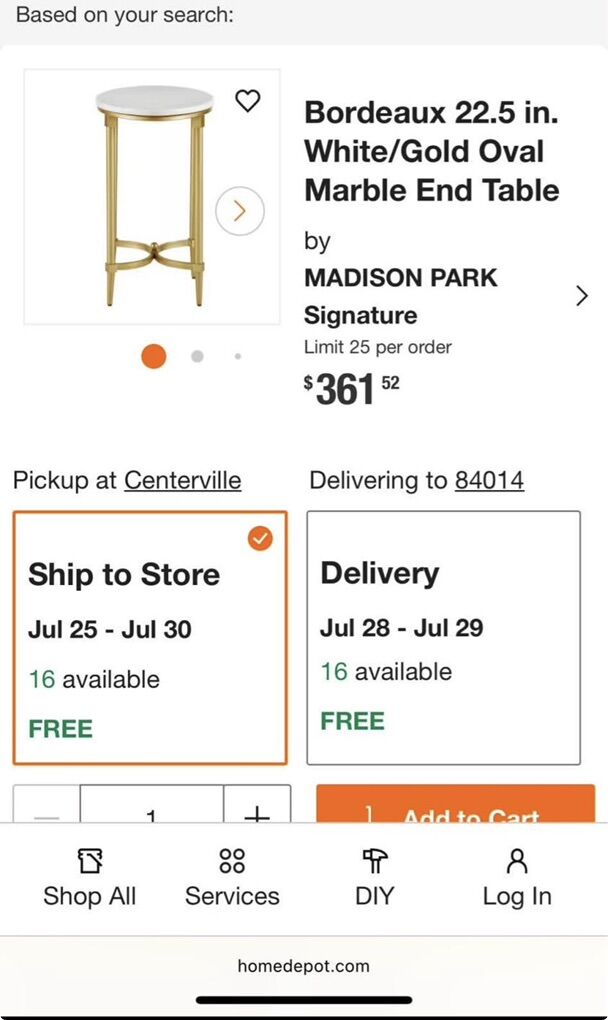This screenshot has height=1020, width=608.
Task: Open Shop All in bottom navigation
Action: tap(89, 877)
